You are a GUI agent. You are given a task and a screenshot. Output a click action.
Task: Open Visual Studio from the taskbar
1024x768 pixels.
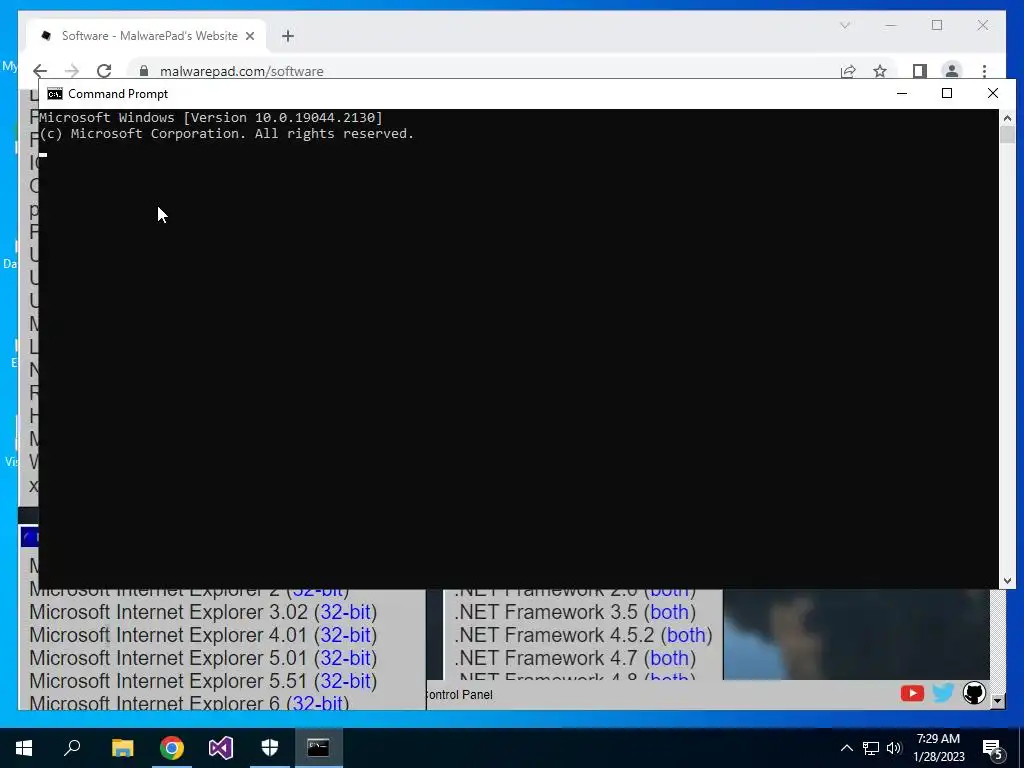tap(221, 748)
